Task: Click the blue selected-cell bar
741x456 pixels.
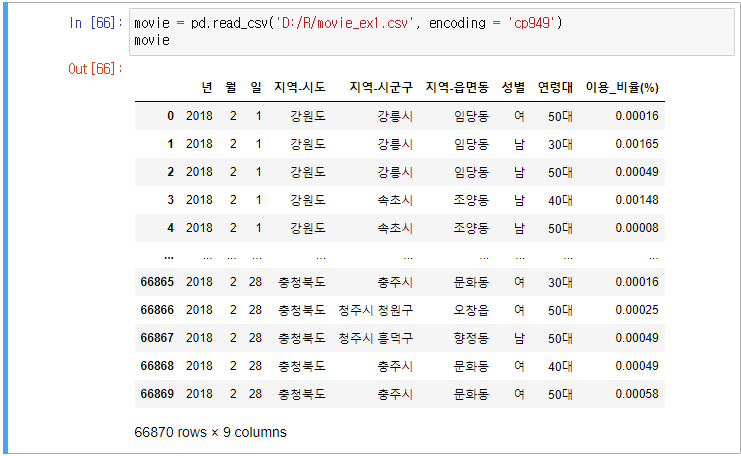Action: 5,229
